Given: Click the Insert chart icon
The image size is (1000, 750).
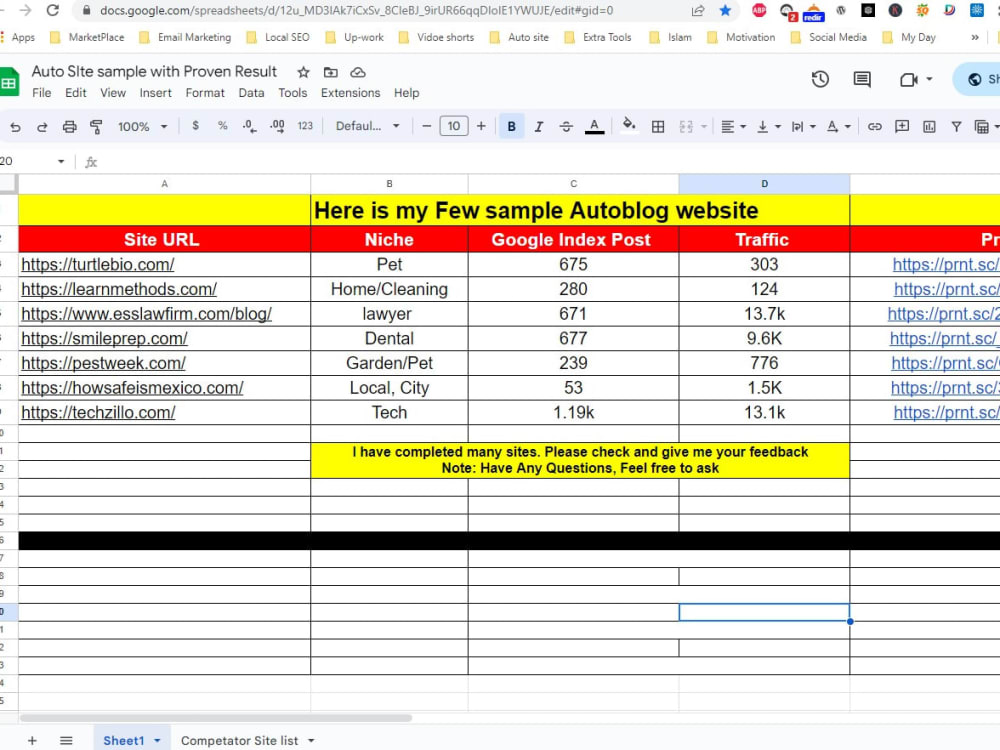Looking at the screenshot, I should coord(929,126).
